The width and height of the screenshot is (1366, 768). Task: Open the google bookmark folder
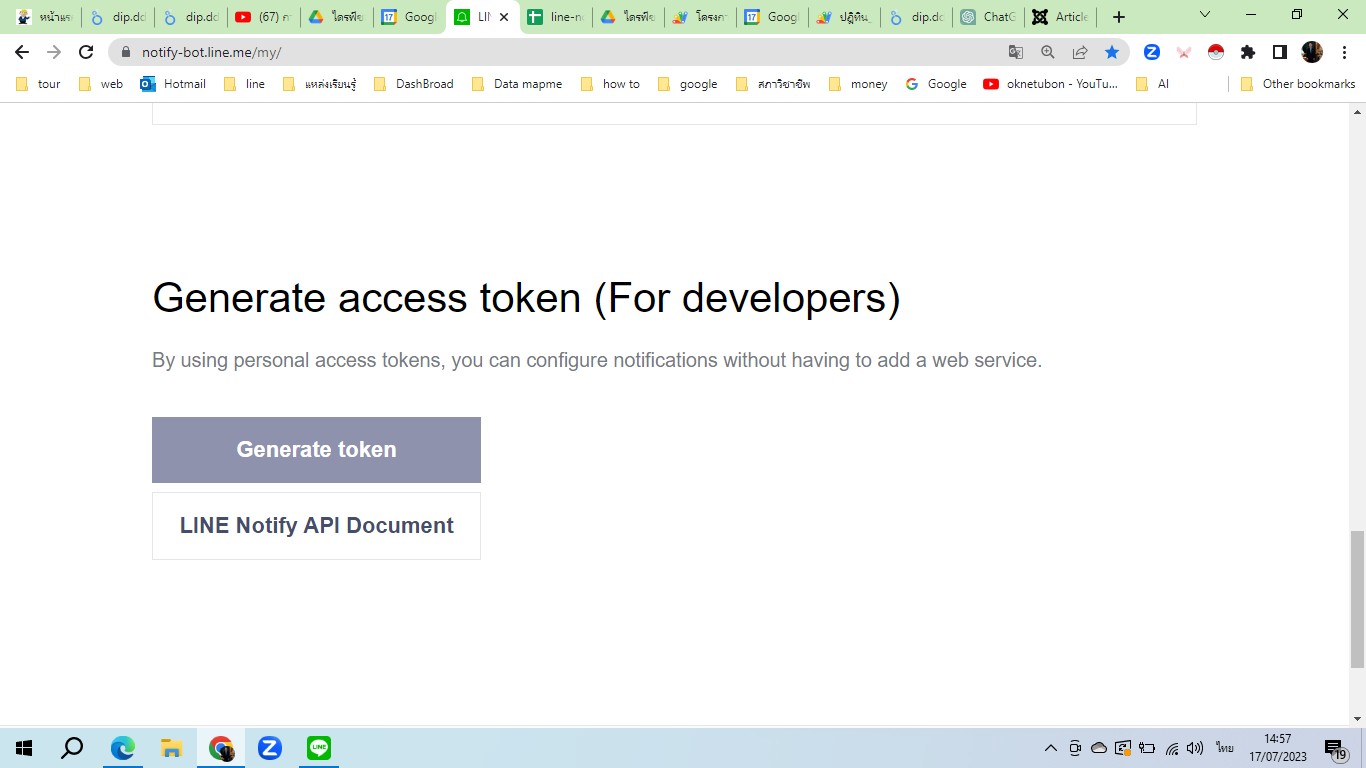(688, 84)
